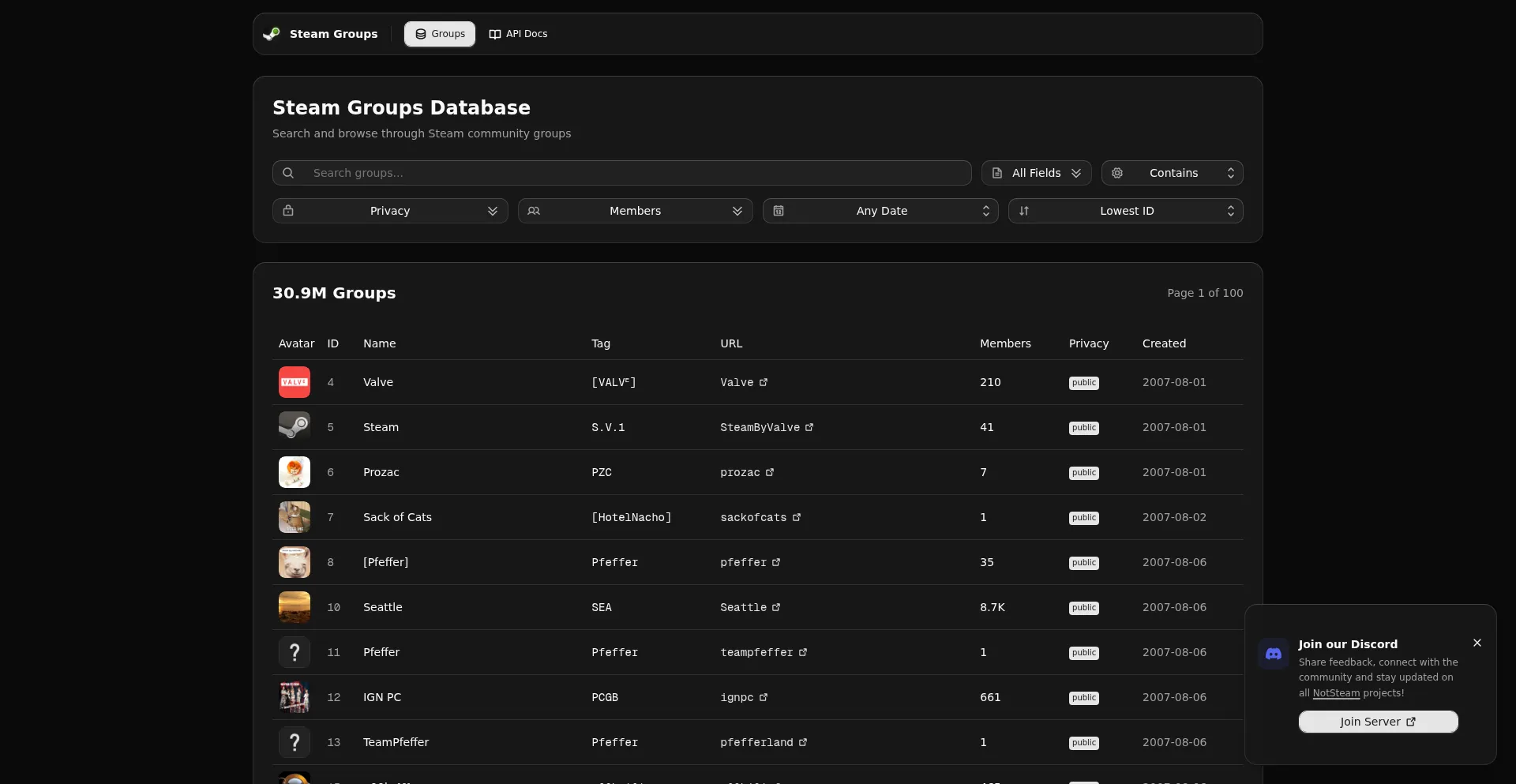Click the Privacy column header
The image size is (1516, 784).
1089,343
